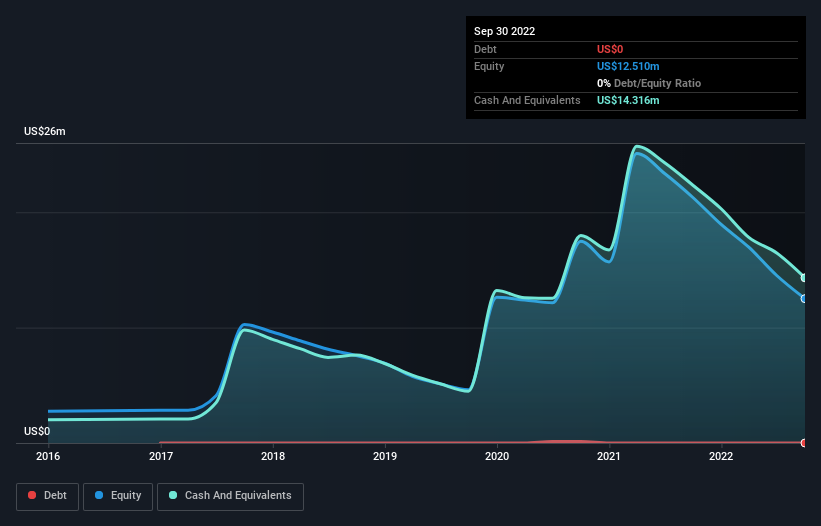Click the 2017 x-axis label
Viewport: 821px width, 526px height.
(x=161, y=456)
